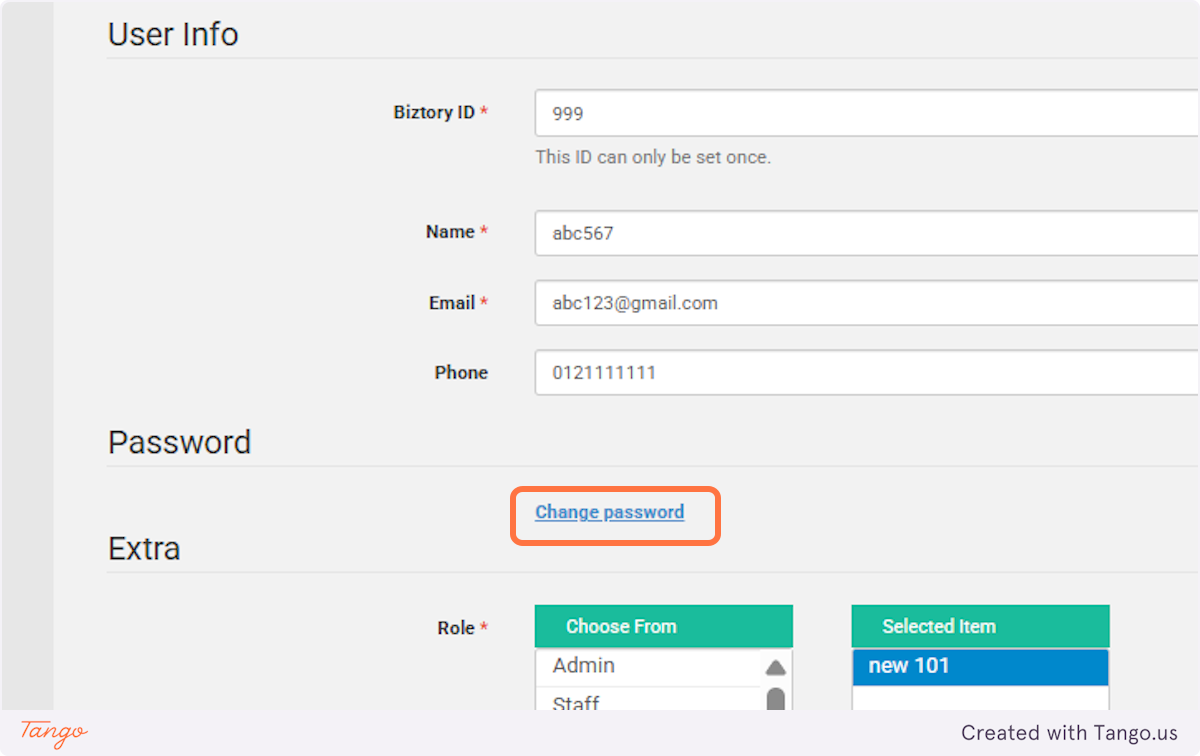This screenshot has height=756, width=1200.
Task: Click the scrollbar thumb in Choose From list
Action: point(775,699)
